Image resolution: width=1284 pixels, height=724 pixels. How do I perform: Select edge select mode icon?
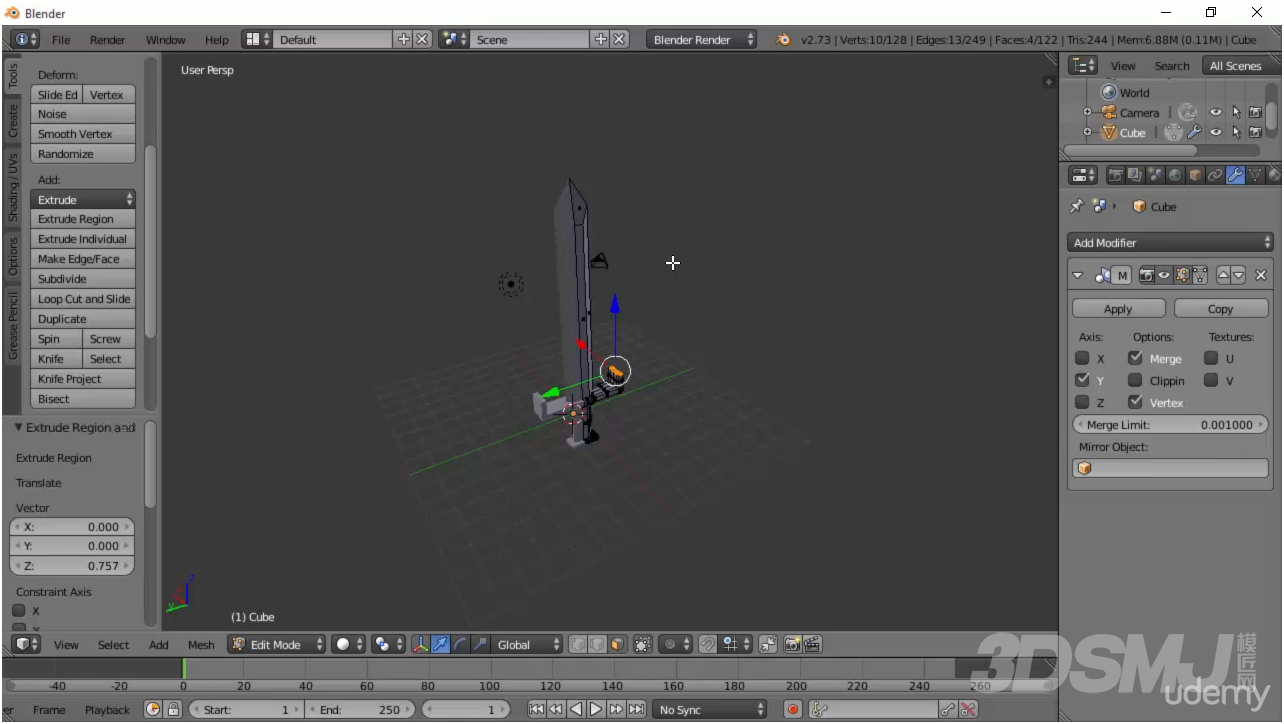pyautogui.click(x=598, y=644)
